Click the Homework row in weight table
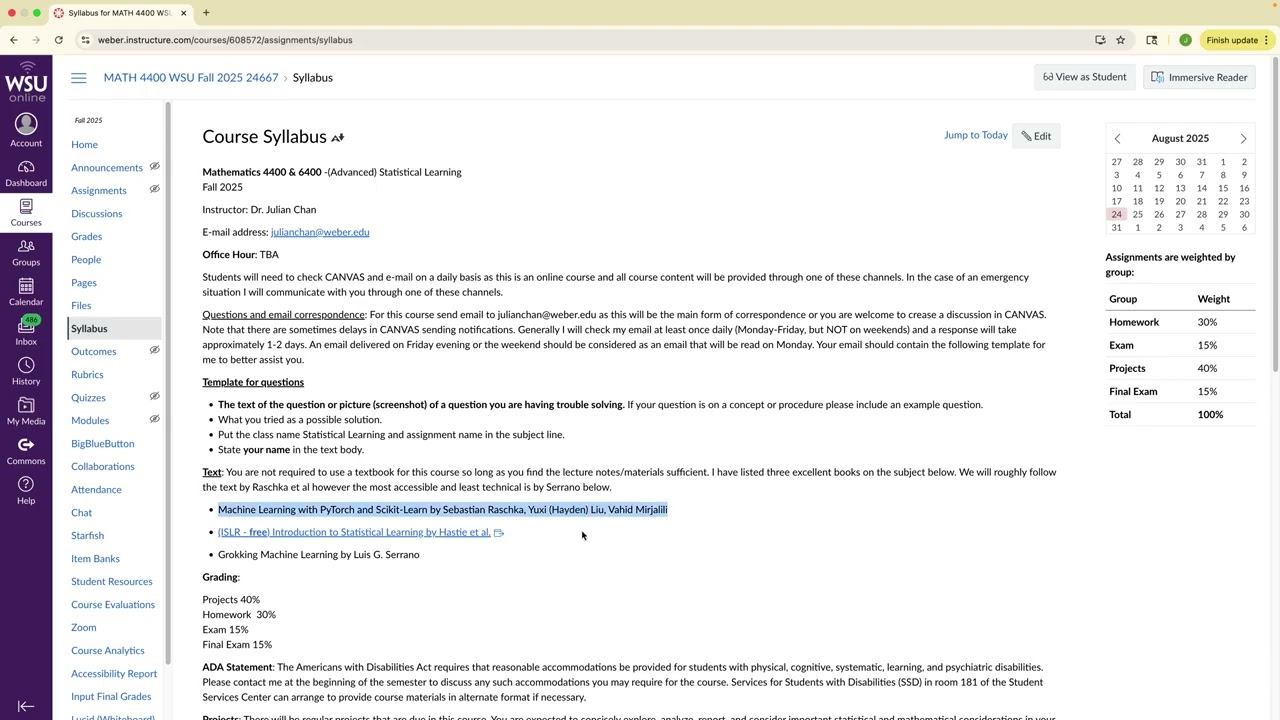Image resolution: width=1280 pixels, height=720 pixels. [1180, 322]
